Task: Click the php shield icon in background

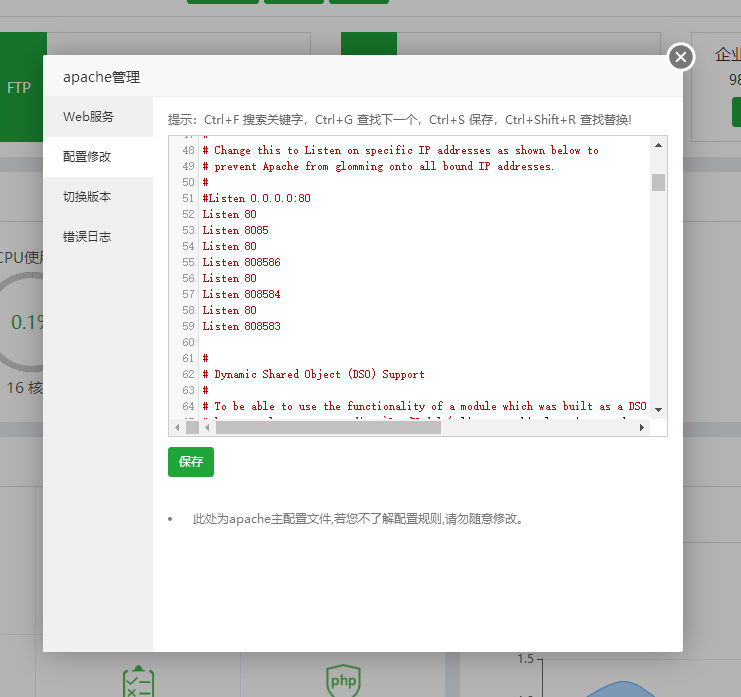Action: (x=344, y=680)
